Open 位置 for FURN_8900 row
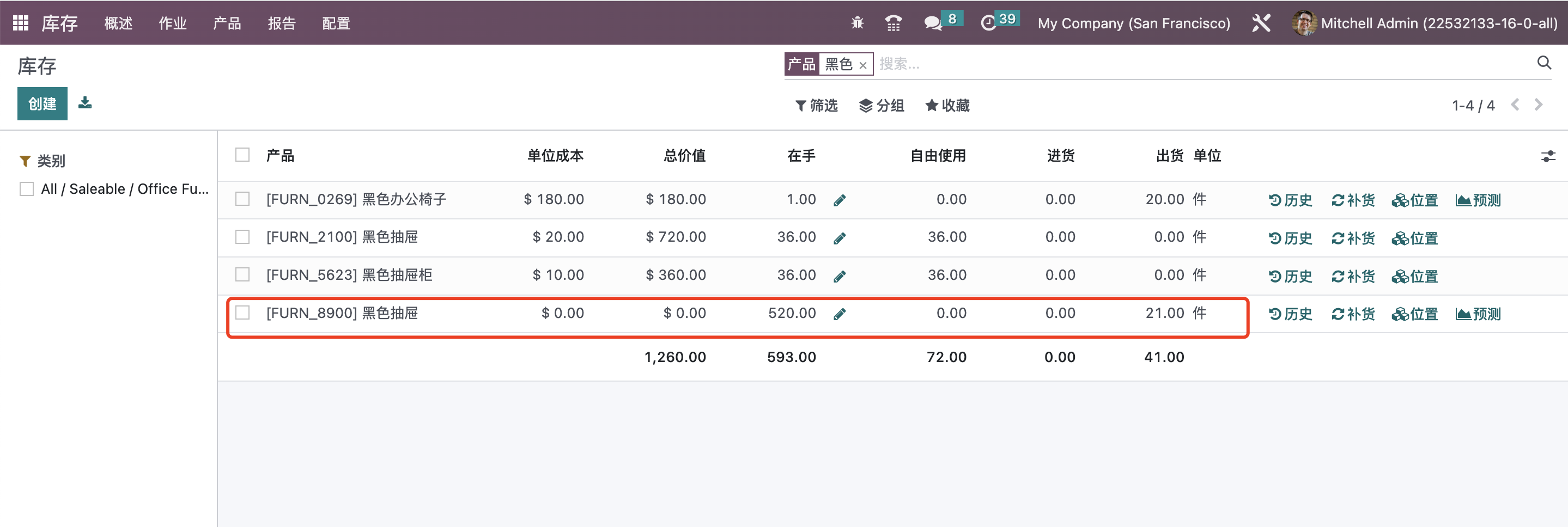The width and height of the screenshot is (1568, 527). 1414,315
